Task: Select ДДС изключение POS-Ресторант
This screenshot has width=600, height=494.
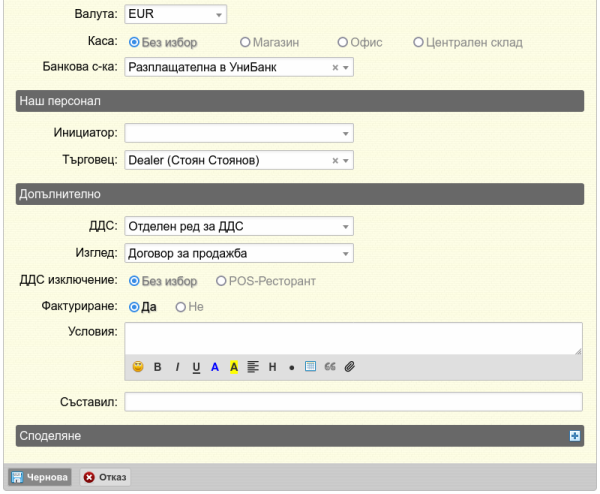Action: pos(221,281)
